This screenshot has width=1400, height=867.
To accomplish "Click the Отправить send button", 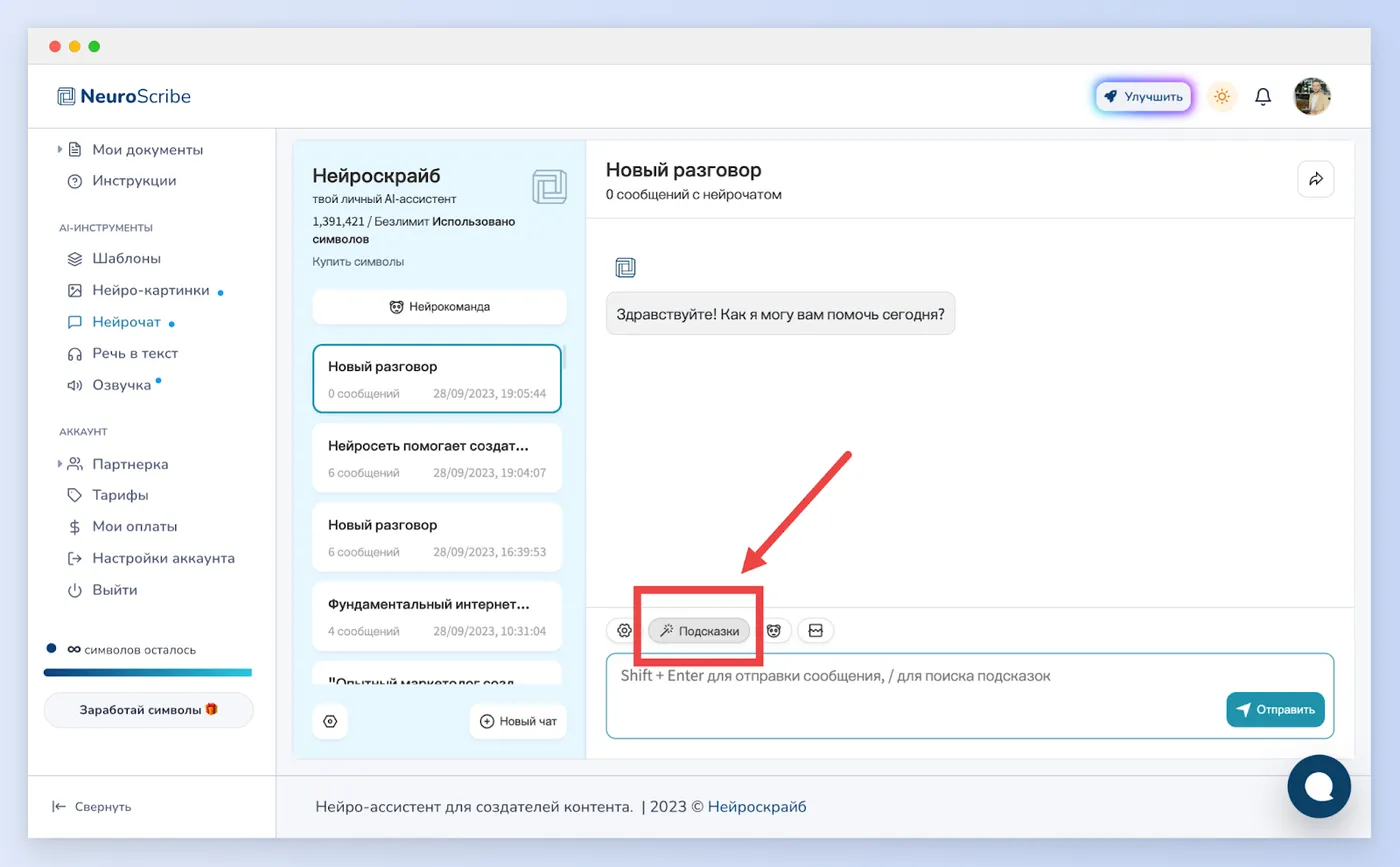I will coord(1275,710).
